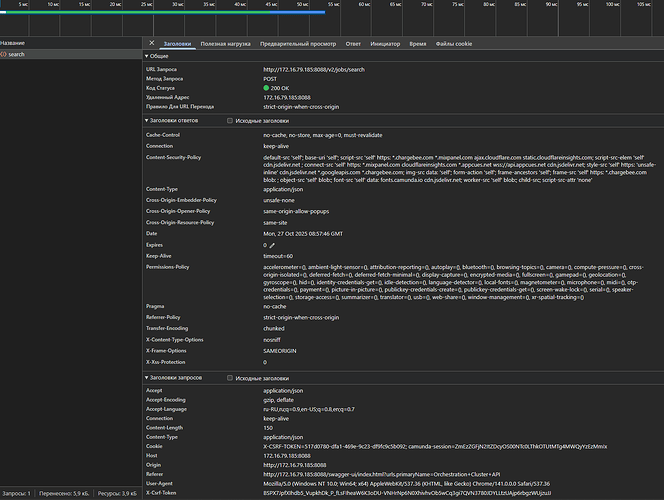Open the Файлы cookie tab
The height and width of the screenshot is (500, 664).
(x=454, y=44)
